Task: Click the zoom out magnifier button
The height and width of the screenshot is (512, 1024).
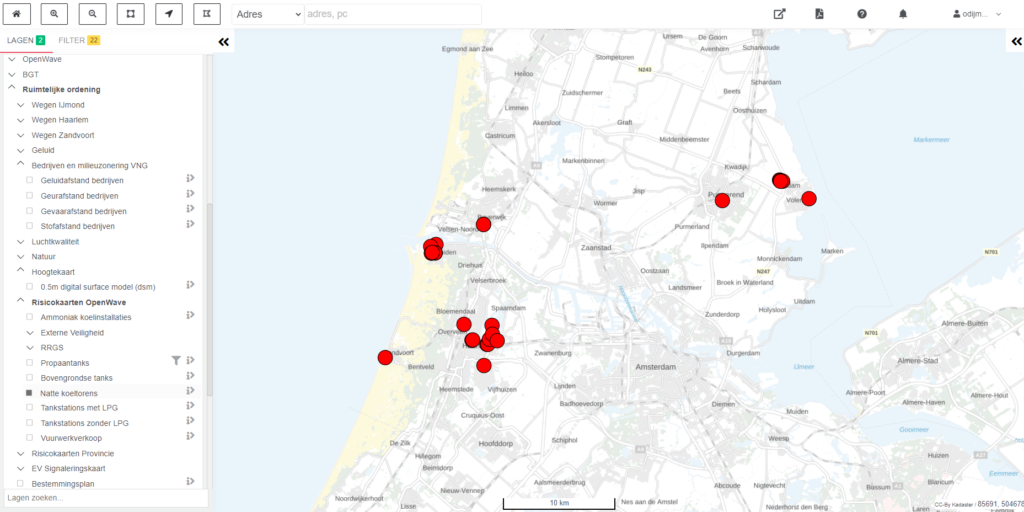Action: [x=93, y=14]
